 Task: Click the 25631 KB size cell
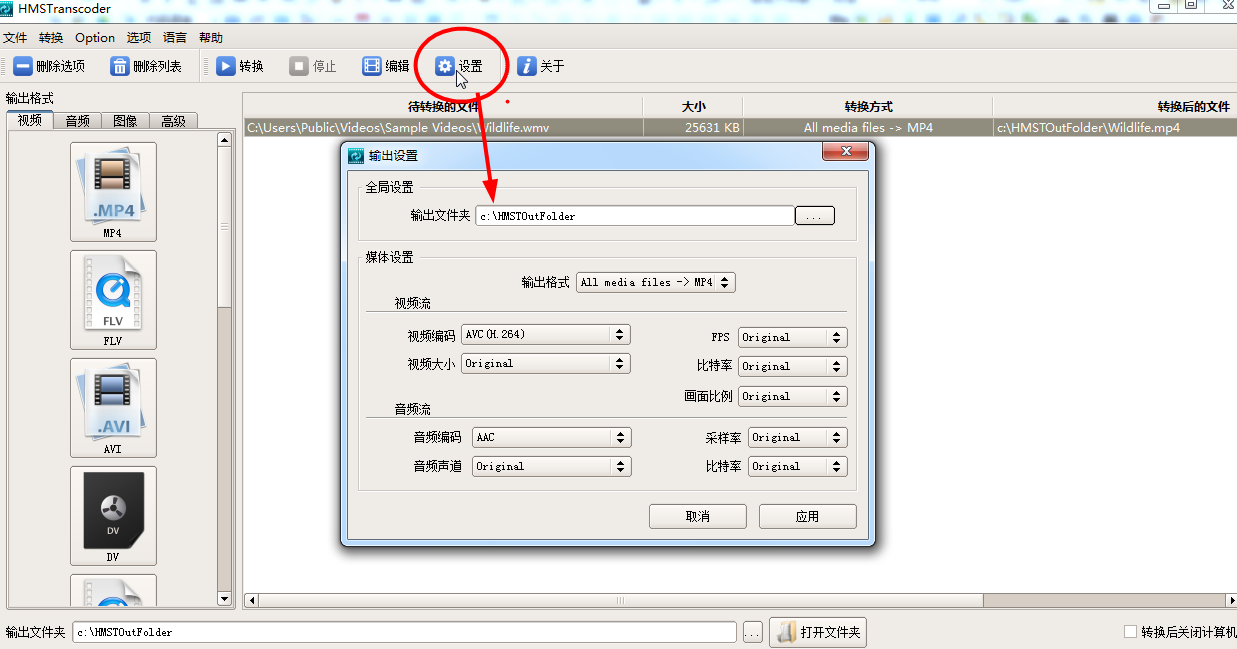click(x=693, y=128)
